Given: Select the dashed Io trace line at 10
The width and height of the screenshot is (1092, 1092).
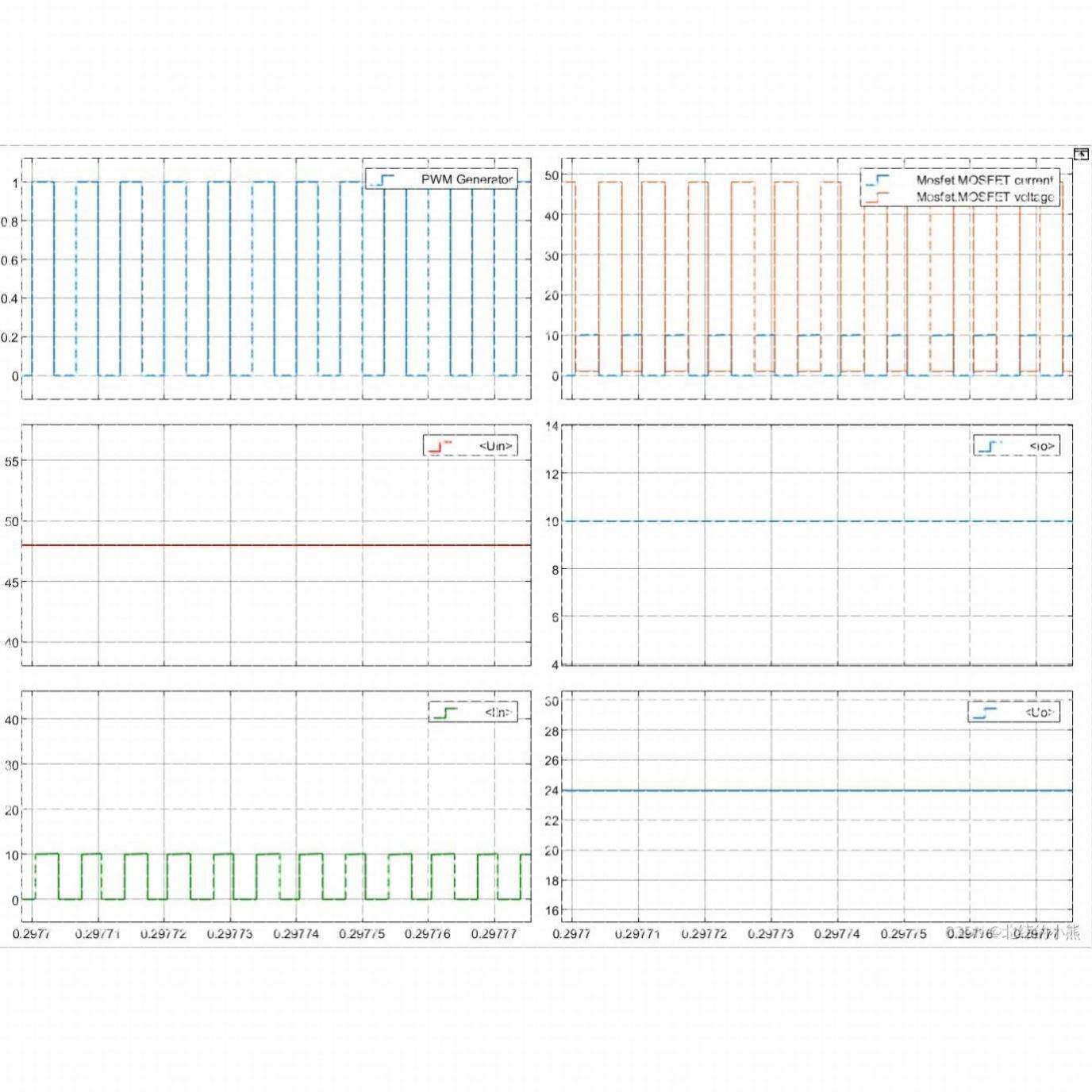Looking at the screenshot, I should (x=817, y=521).
